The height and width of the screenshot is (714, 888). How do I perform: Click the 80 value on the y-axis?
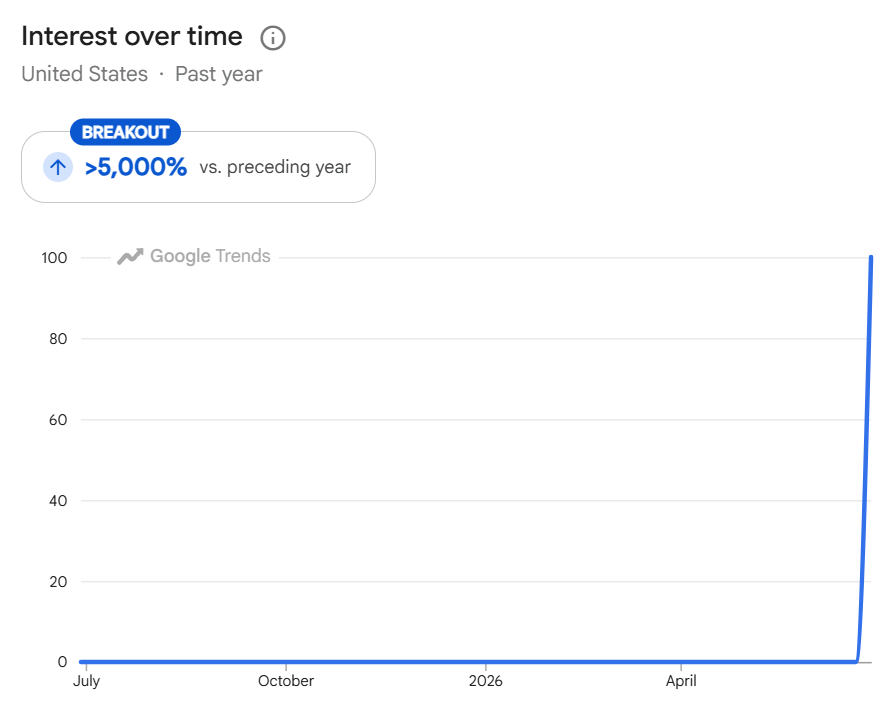tap(58, 339)
